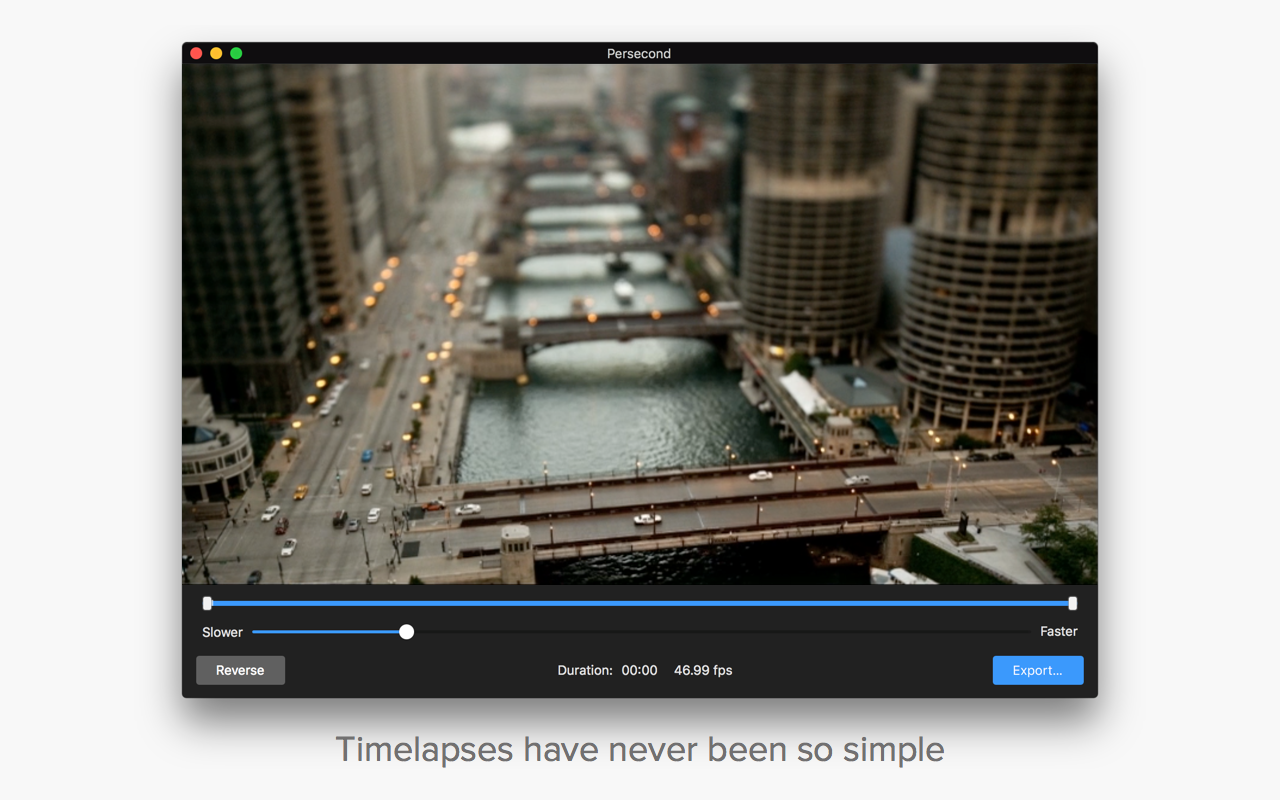Enter full screen with the green button

tap(236, 53)
